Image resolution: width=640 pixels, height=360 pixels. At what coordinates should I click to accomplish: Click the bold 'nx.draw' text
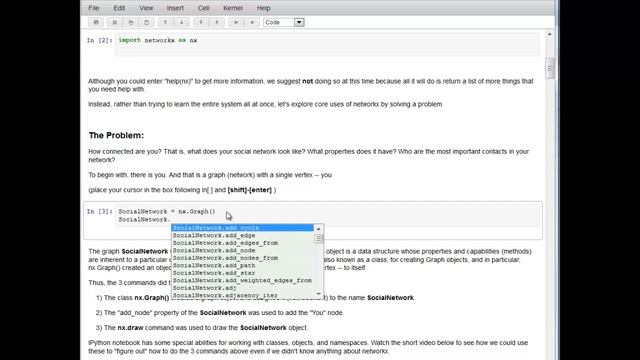(x=130, y=328)
